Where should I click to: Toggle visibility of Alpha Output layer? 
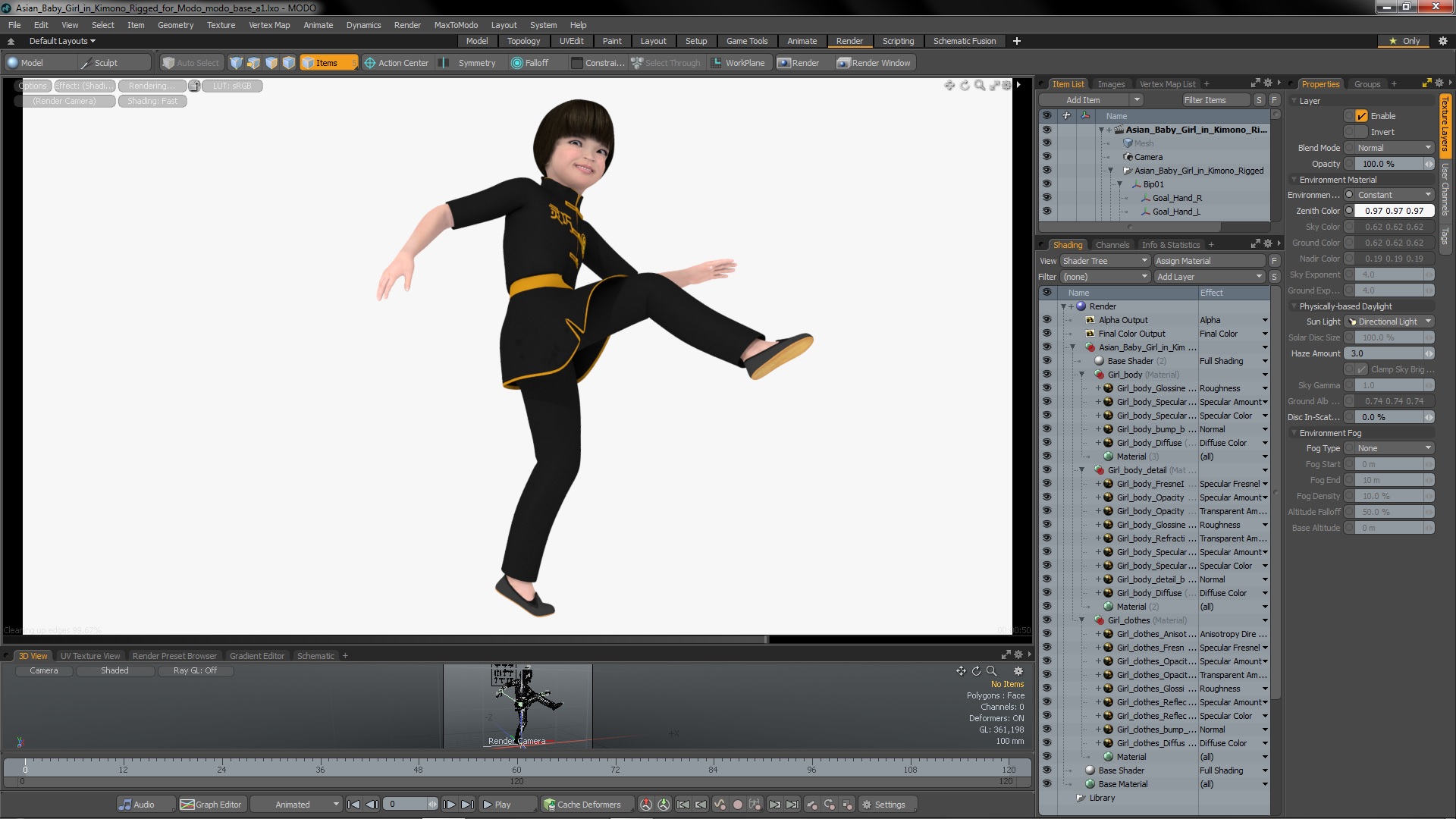click(x=1047, y=320)
